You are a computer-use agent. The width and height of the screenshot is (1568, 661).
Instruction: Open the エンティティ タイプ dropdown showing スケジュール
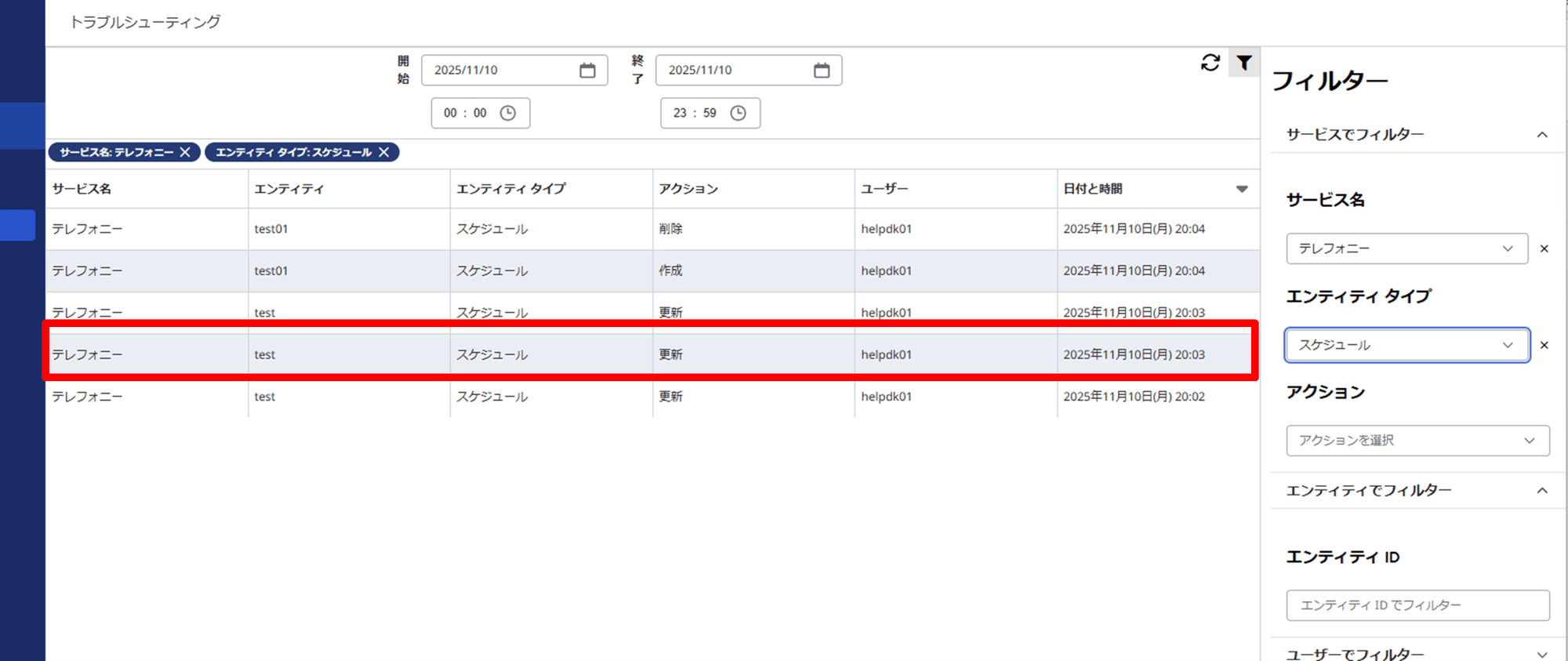[1406, 345]
